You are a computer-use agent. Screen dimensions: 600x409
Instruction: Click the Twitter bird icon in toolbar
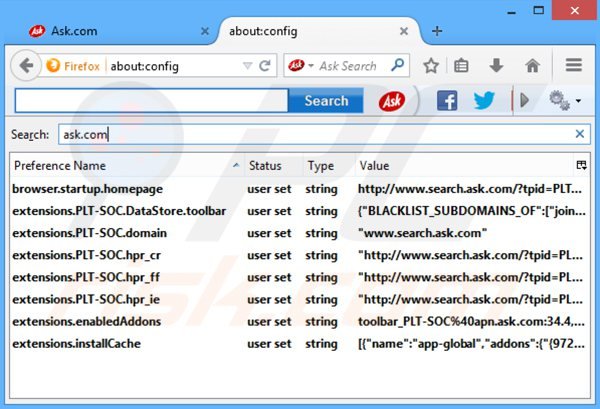point(484,101)
